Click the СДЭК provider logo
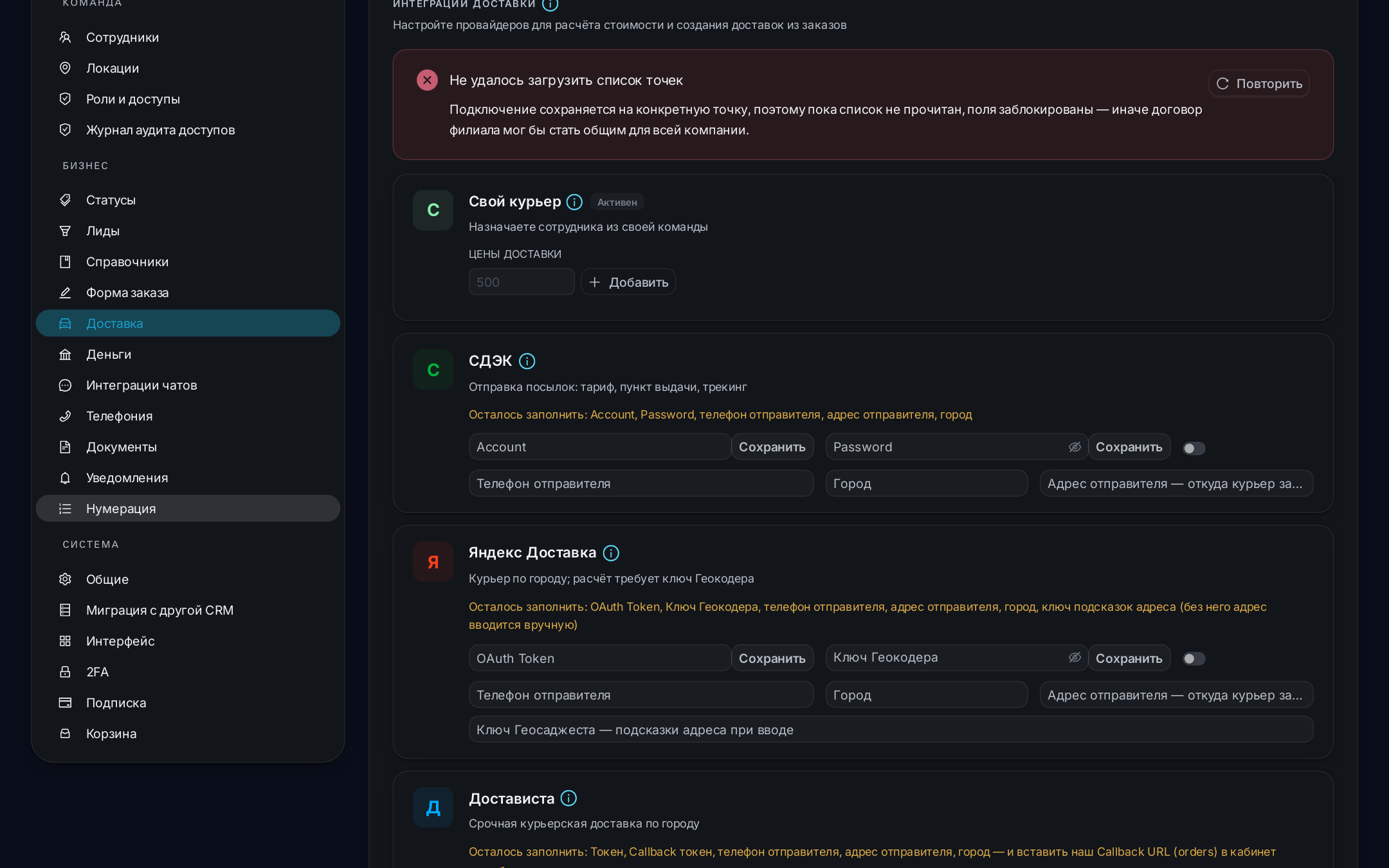The width and height of the screenshot is (1389, 868). 433,370
